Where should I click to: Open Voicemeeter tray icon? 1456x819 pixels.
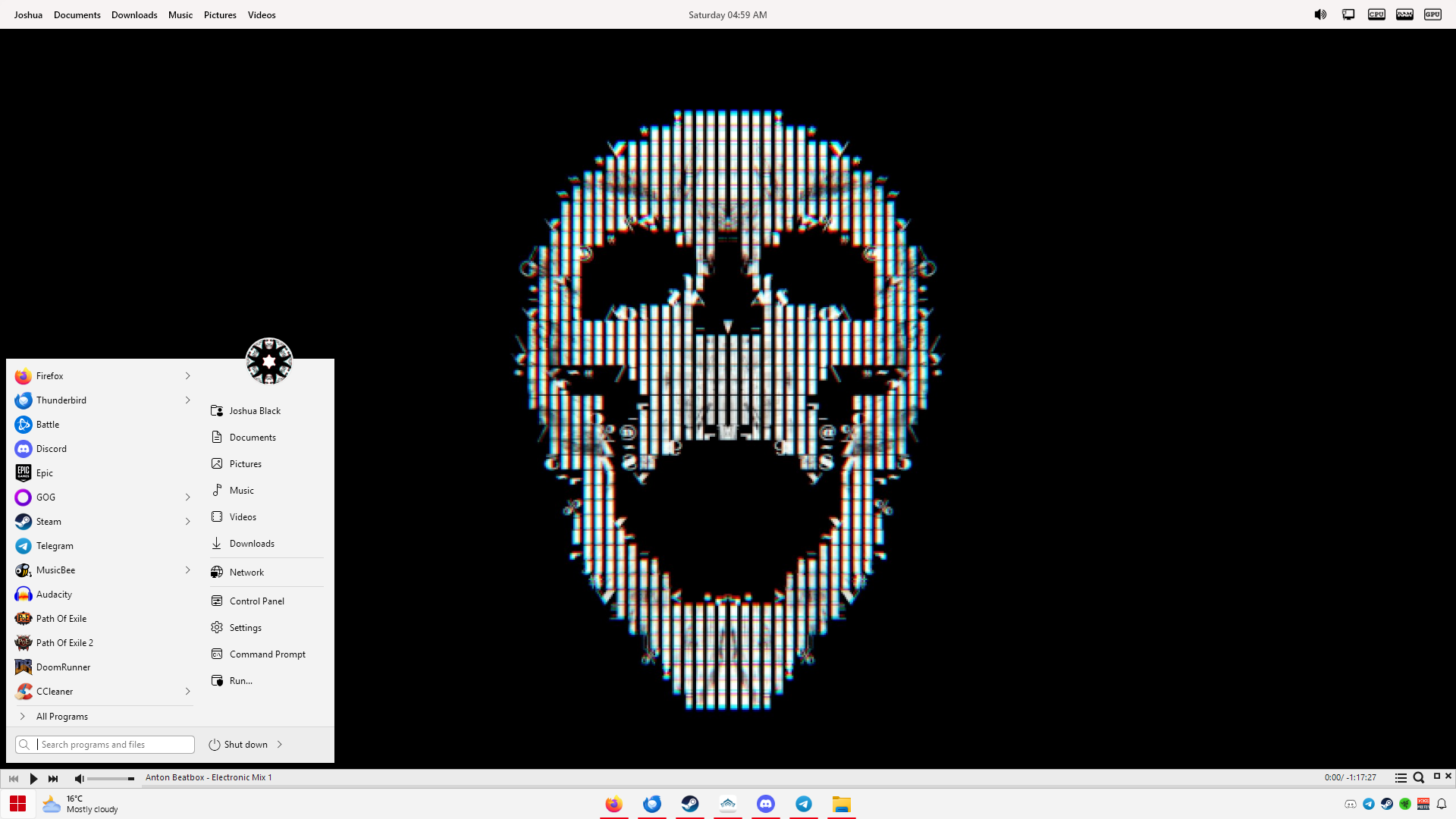[1423, 804]
